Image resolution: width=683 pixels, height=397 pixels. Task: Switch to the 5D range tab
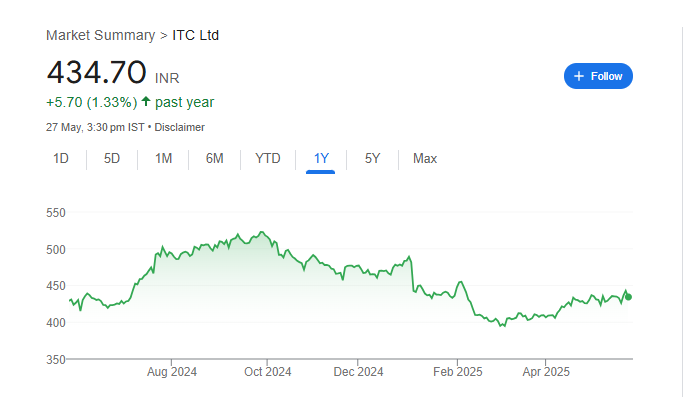click(112, 158)
